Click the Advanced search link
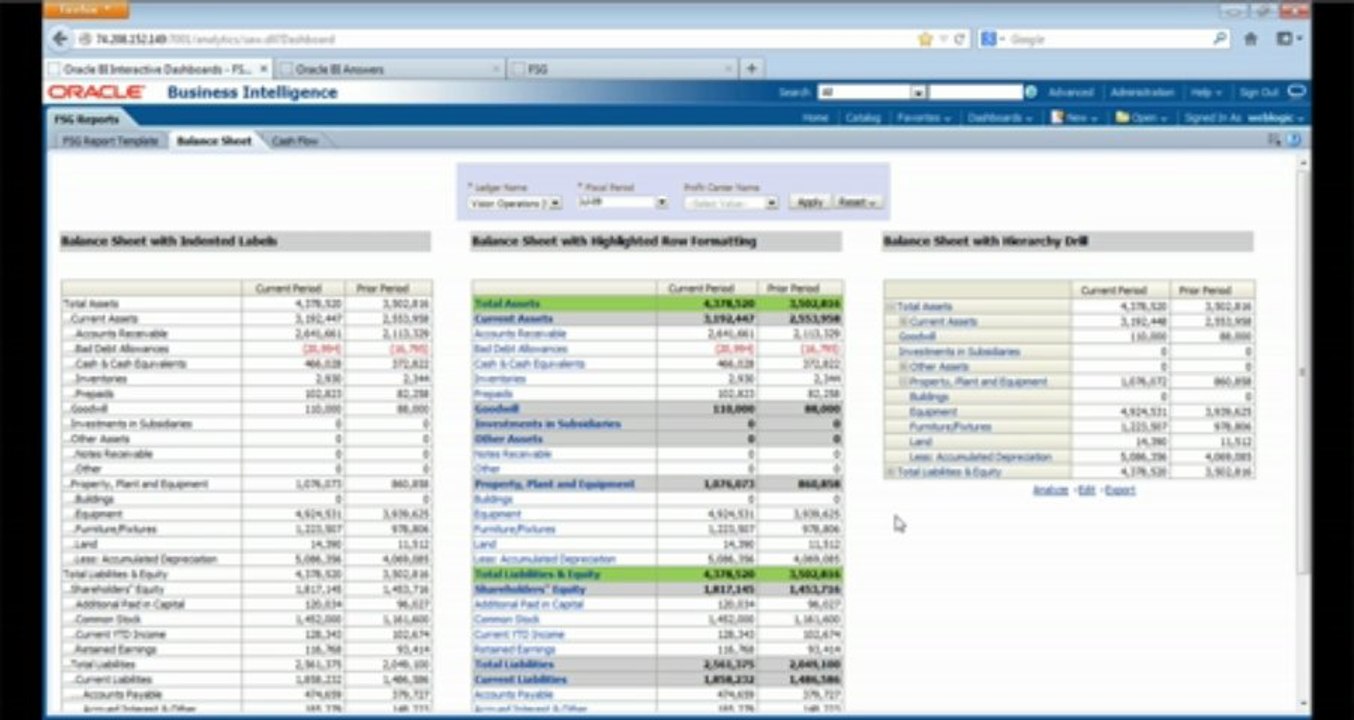 pyautogui.click(x=1071, y=92)
